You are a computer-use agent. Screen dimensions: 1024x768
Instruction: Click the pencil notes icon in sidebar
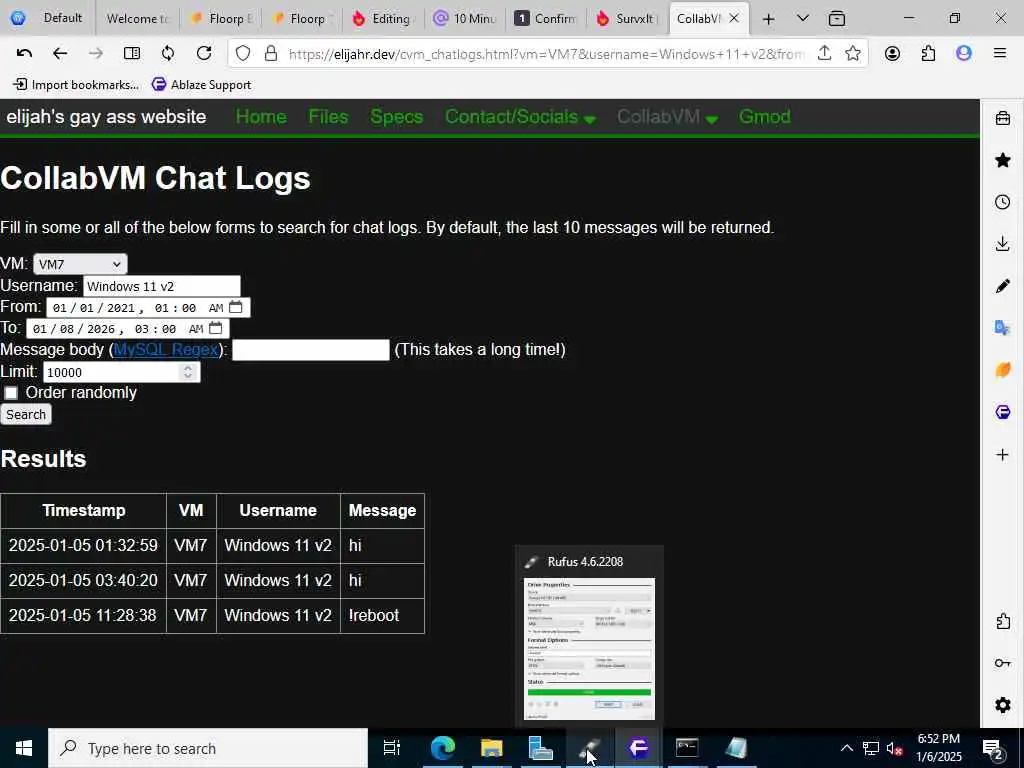[1002, 285]
